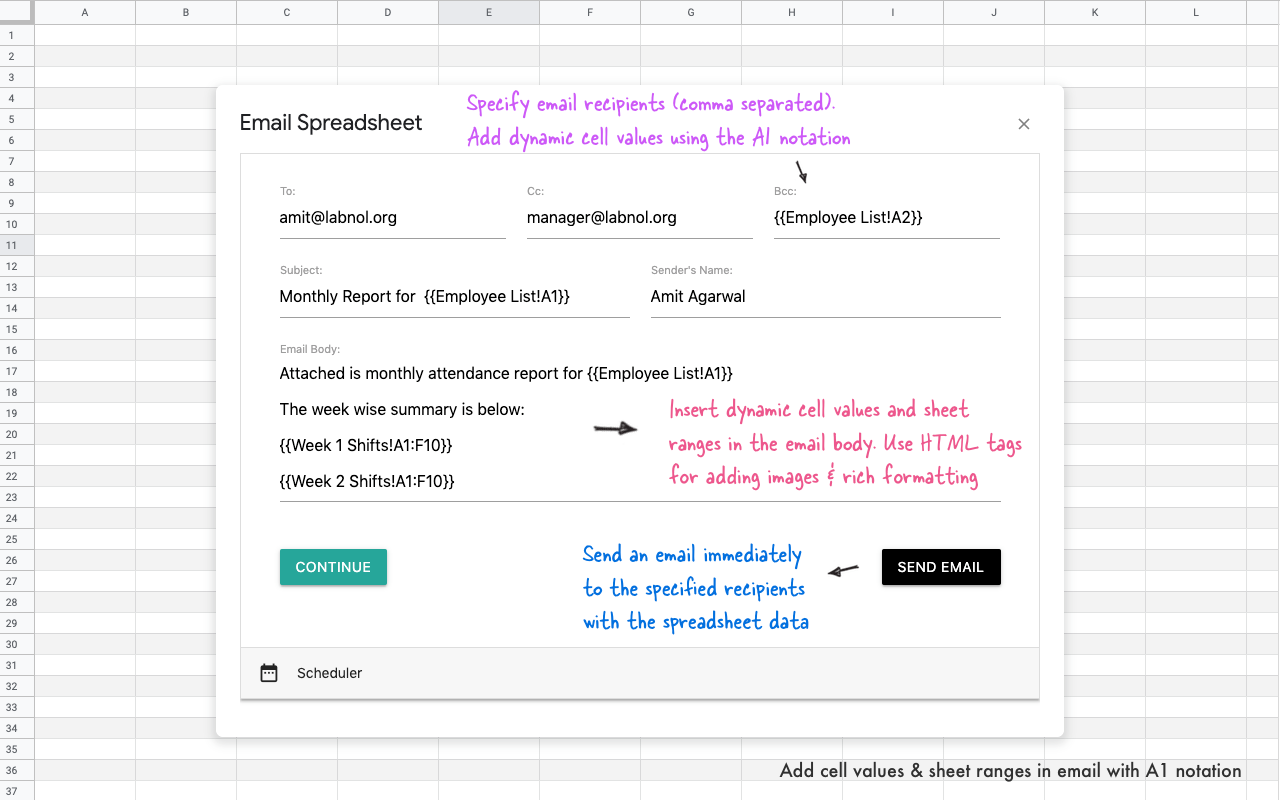Click 'The week wise summary is below' line
Screen dimensions: 1280x800
coord(402,409)
